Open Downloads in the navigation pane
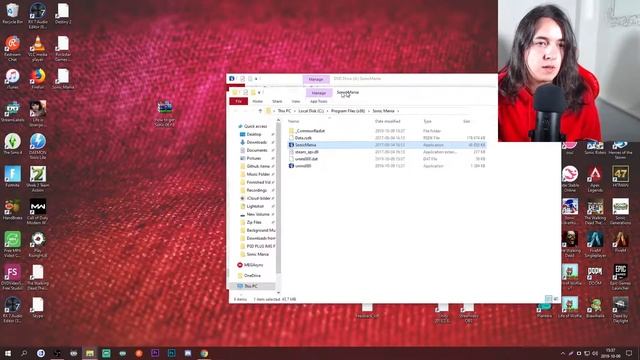 pyautogui.click(x=256, y=142)
